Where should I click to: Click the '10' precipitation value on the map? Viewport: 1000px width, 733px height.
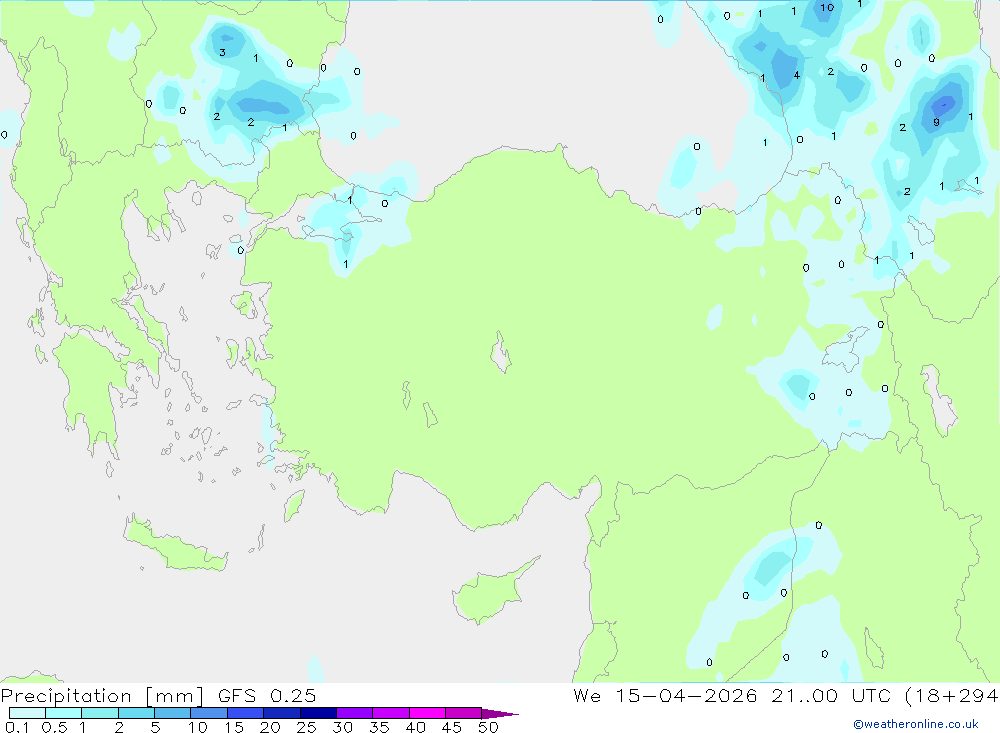pyautogui.click(x=827, y=8)
